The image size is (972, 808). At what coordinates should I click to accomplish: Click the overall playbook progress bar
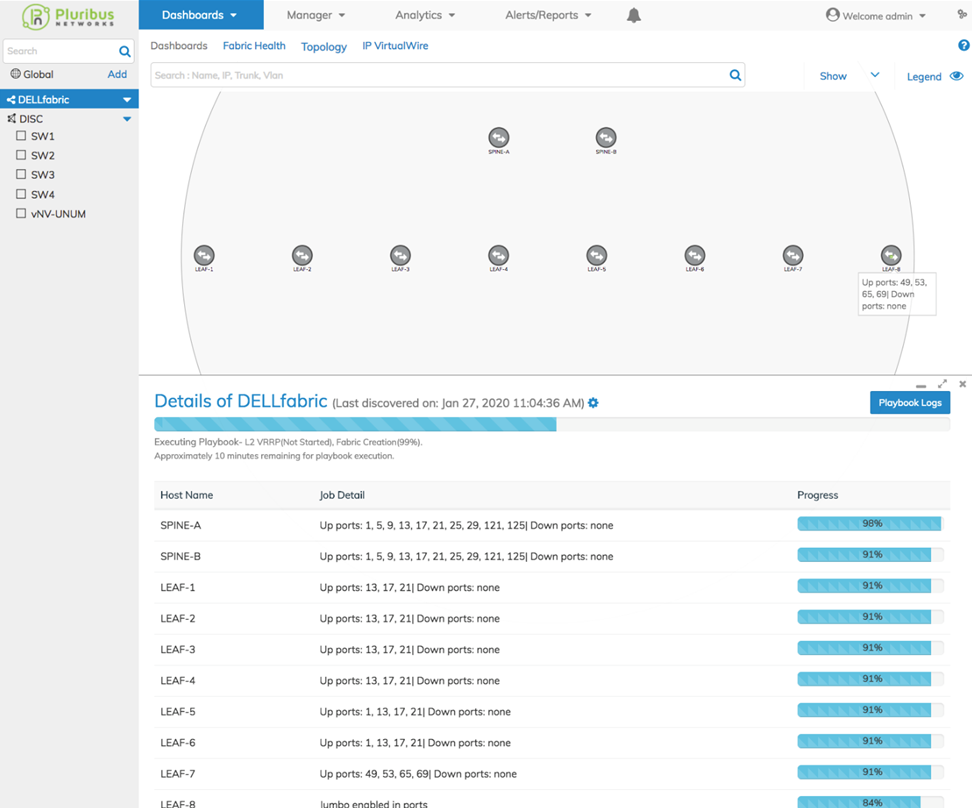click(x=552, y=424)
